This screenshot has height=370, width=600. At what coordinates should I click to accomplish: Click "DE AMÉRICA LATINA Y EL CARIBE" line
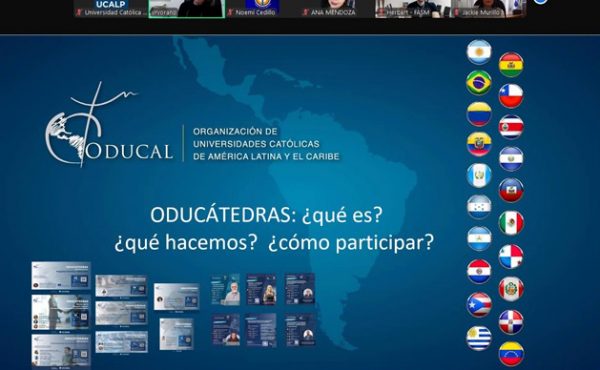point(266,156)
